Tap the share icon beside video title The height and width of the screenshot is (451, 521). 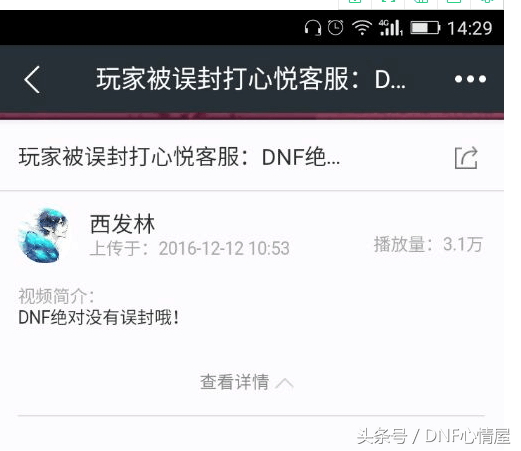466,158
